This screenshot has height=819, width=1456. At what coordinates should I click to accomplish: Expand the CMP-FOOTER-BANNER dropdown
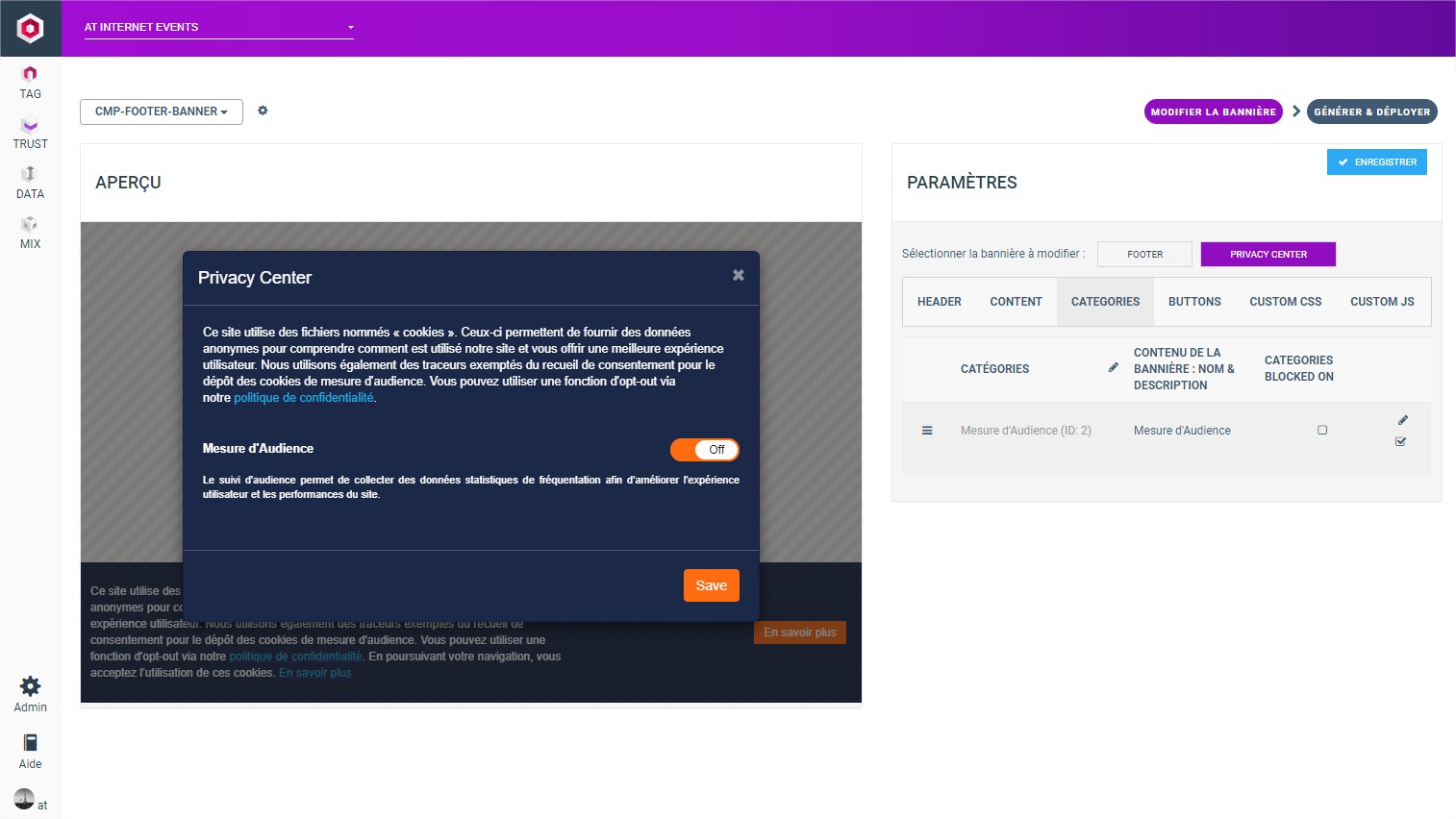(161, 112)
